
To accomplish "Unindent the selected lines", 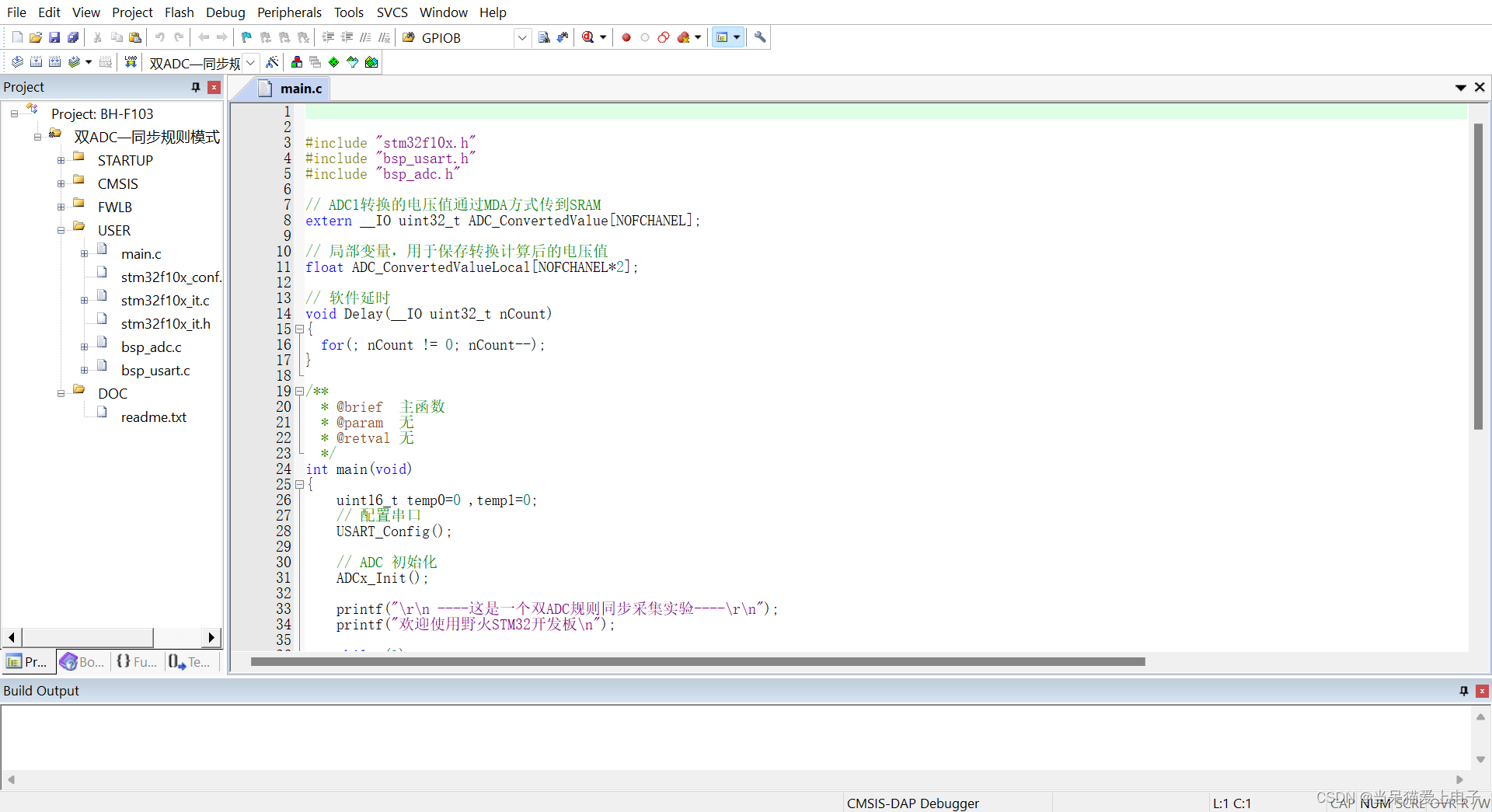I will (x=347, y=37).
